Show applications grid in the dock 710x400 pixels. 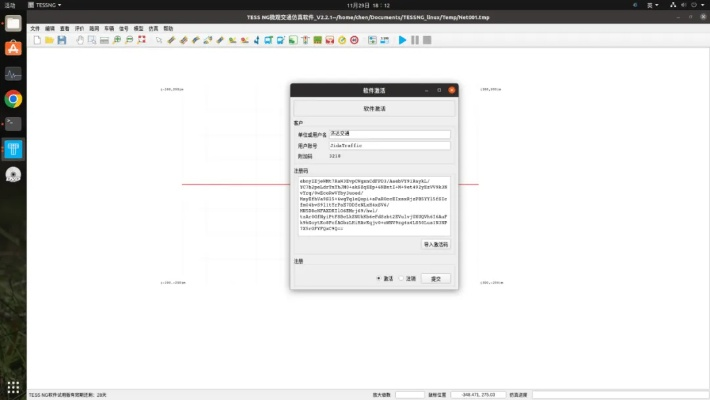click(x=13, y=387)
